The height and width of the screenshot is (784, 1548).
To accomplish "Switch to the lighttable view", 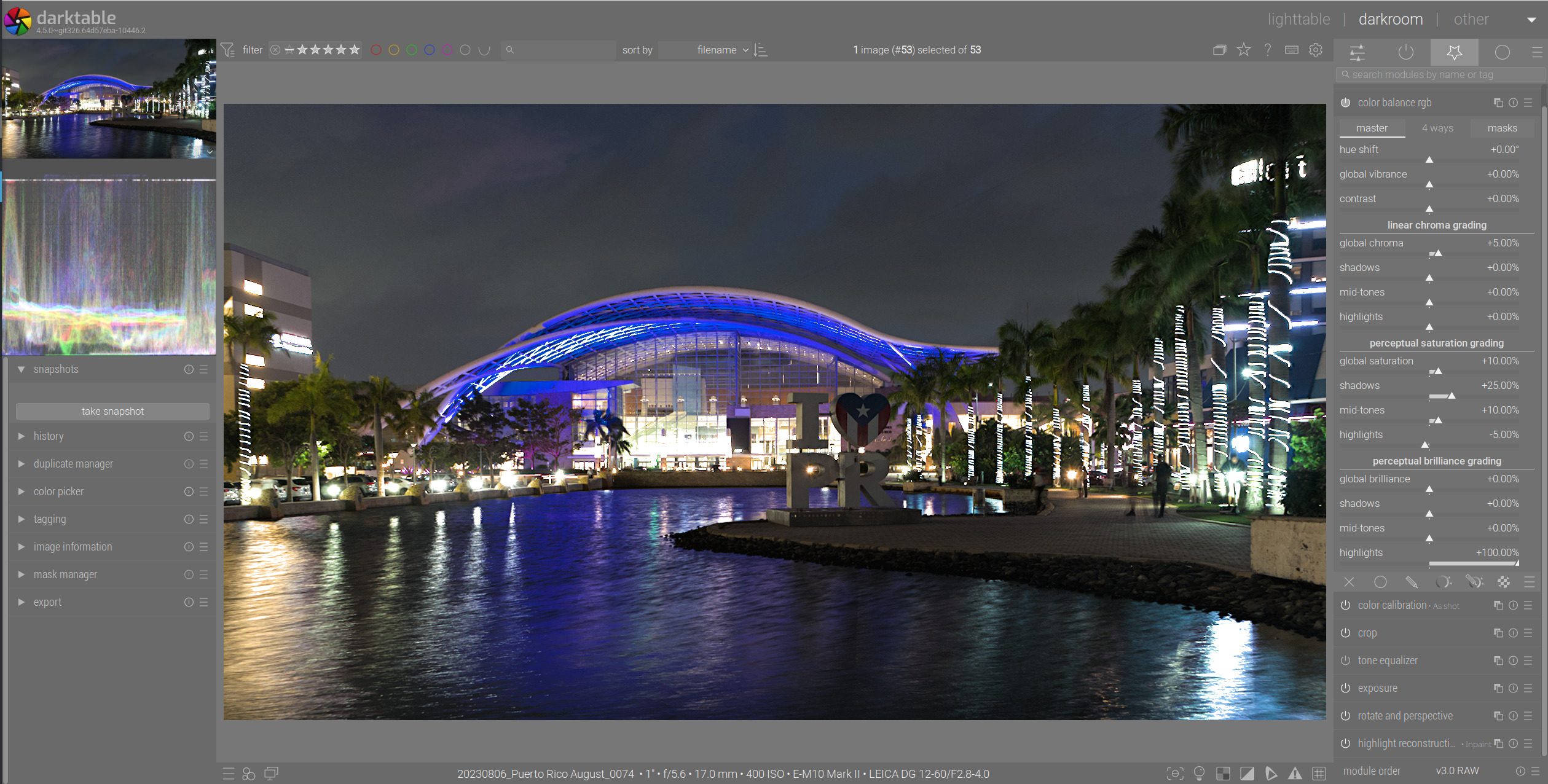I will pos(1299,19).
